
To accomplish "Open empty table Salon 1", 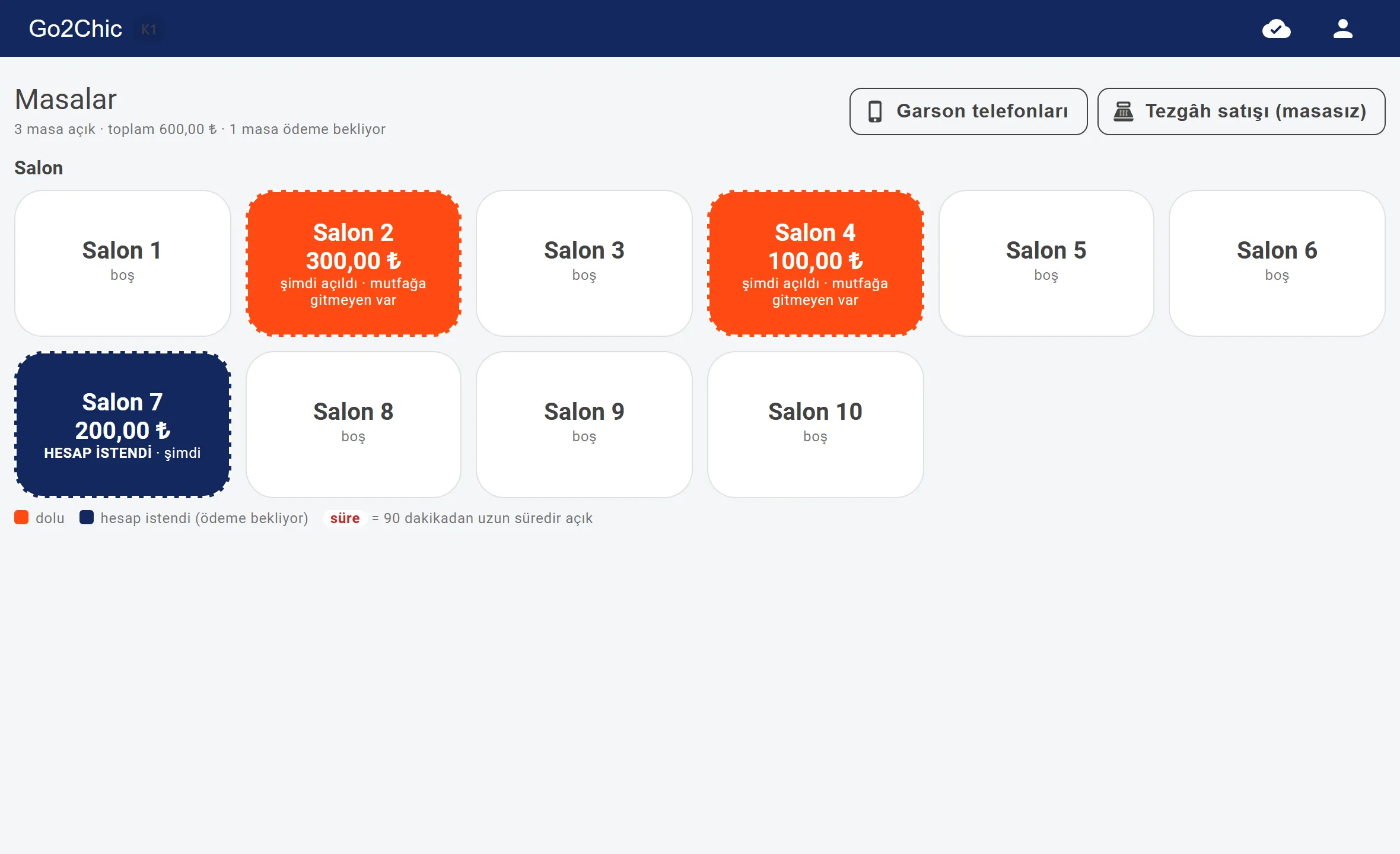I will point(123,263).
